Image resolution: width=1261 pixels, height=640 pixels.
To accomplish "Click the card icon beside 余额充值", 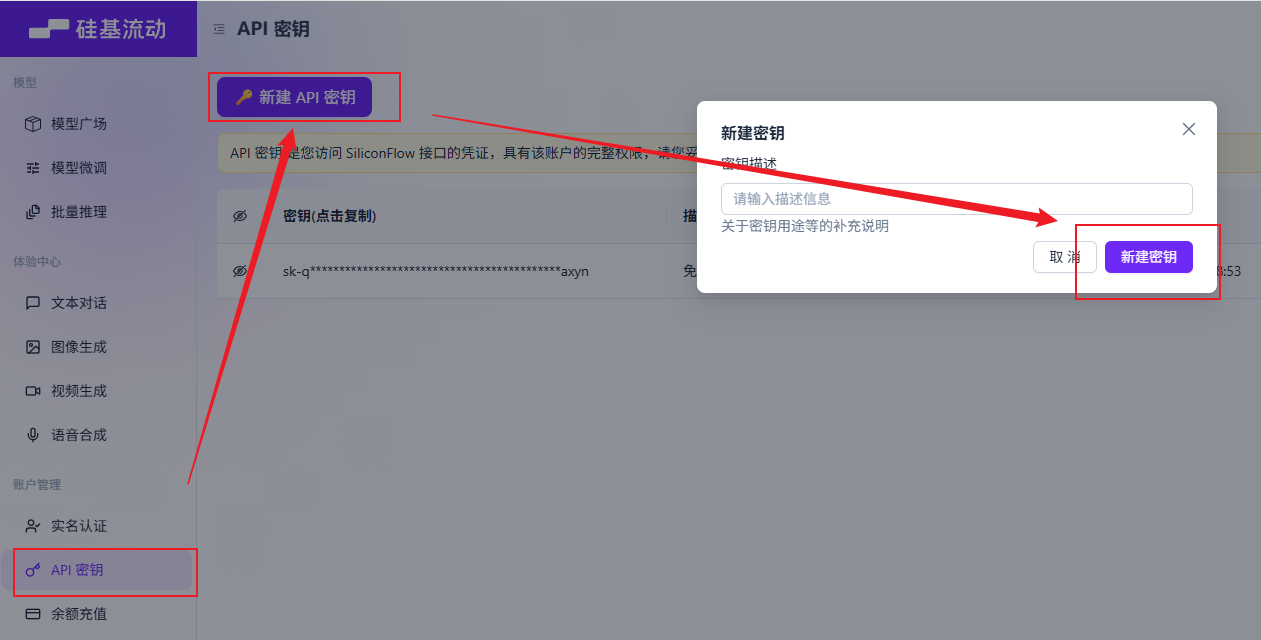I will click(x=33, y=614).
